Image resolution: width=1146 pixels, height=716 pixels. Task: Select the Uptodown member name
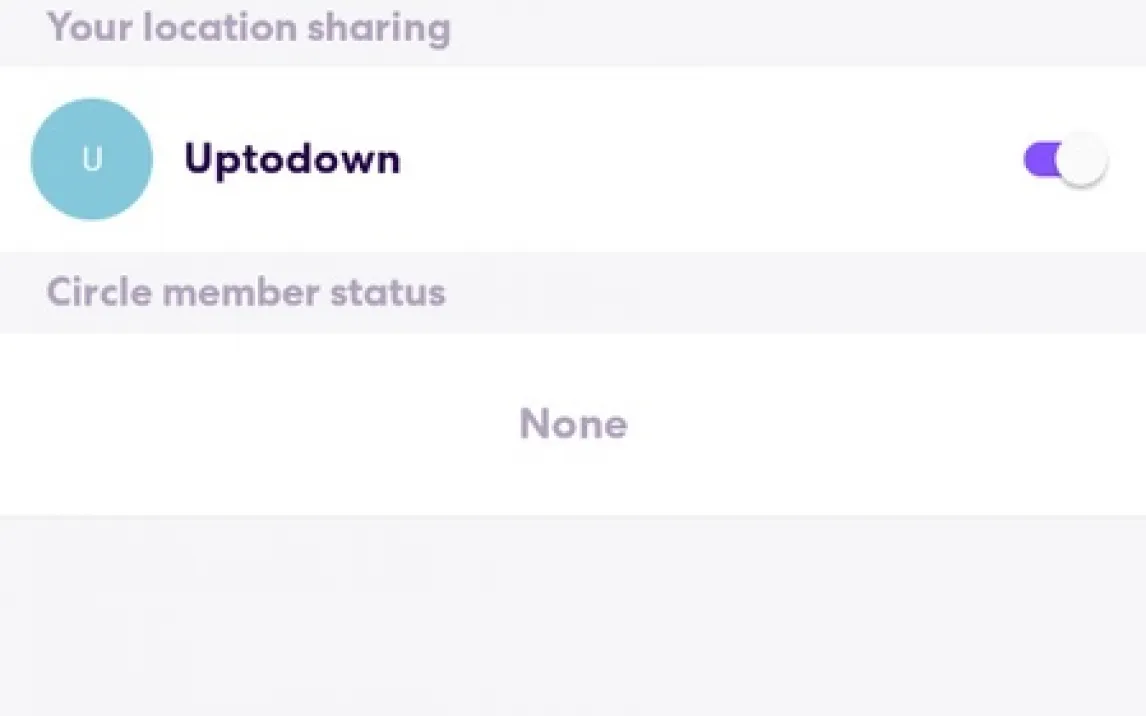(292, 160)
